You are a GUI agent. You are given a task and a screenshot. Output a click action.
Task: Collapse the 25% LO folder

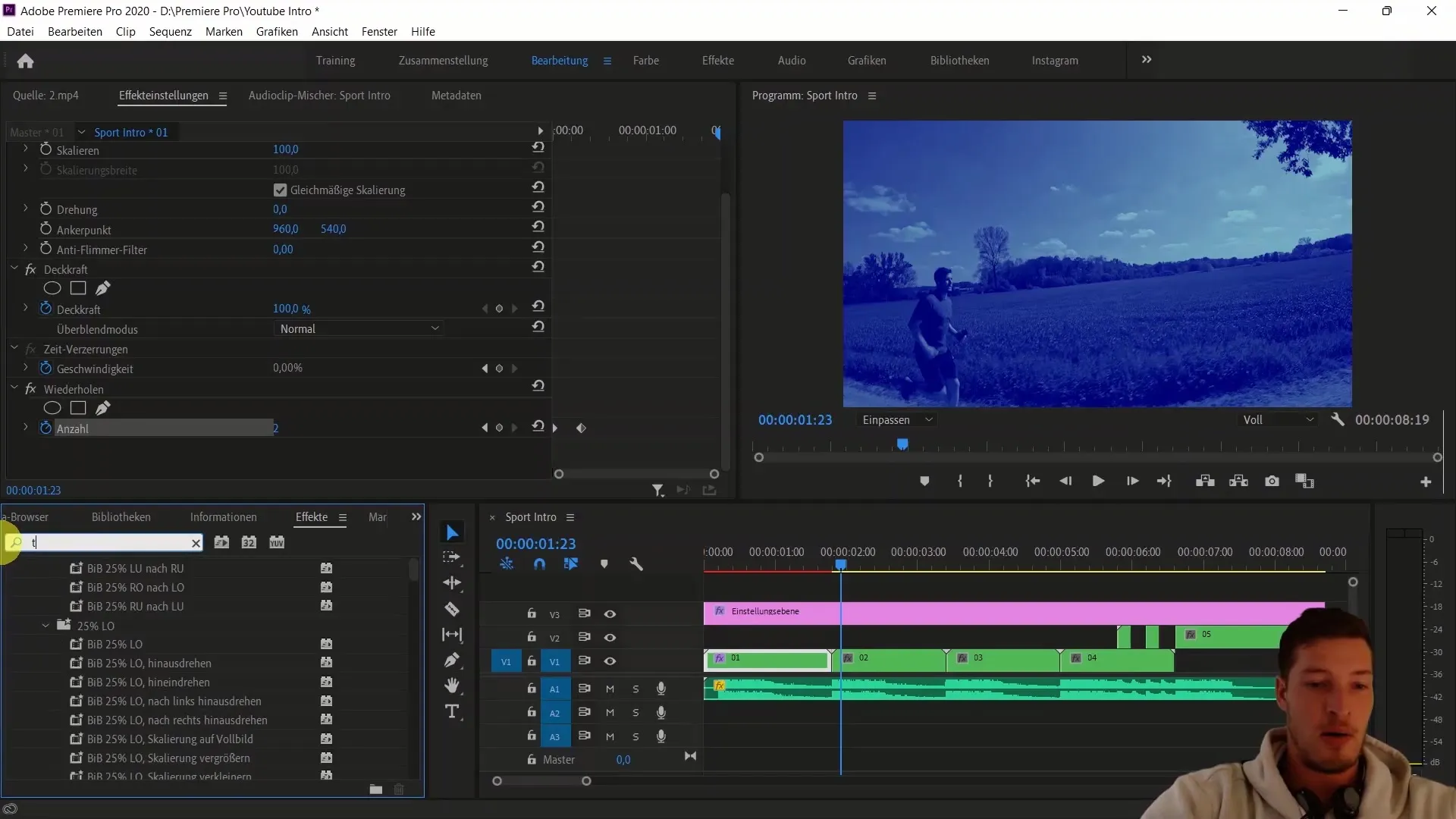pyautogui.click(x=45, y=626)
